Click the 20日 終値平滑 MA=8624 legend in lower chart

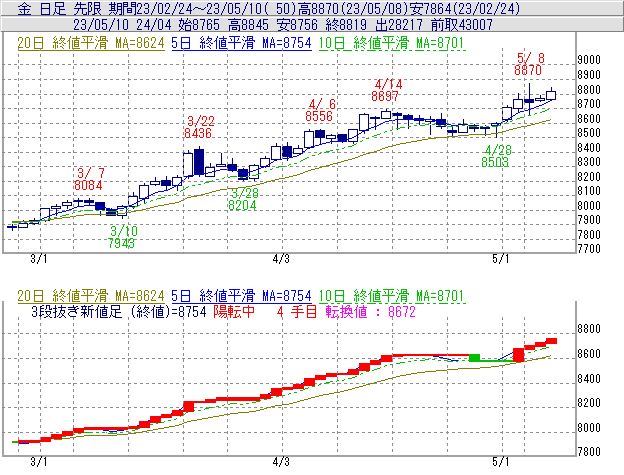91,296
